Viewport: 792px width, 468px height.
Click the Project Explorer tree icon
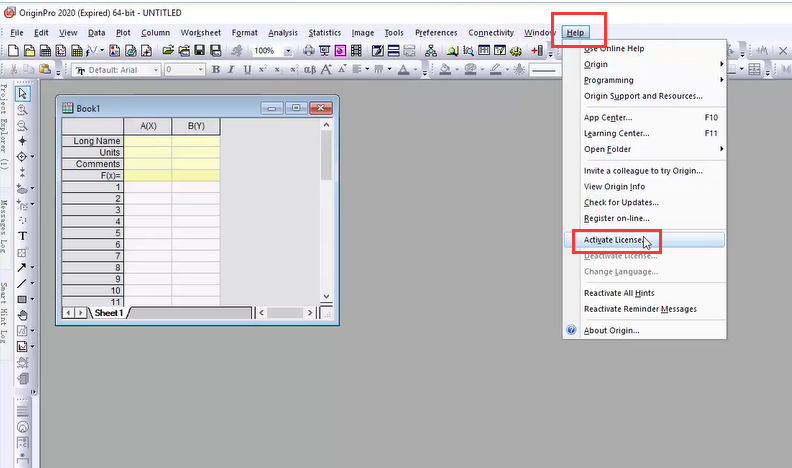(431, 50)
